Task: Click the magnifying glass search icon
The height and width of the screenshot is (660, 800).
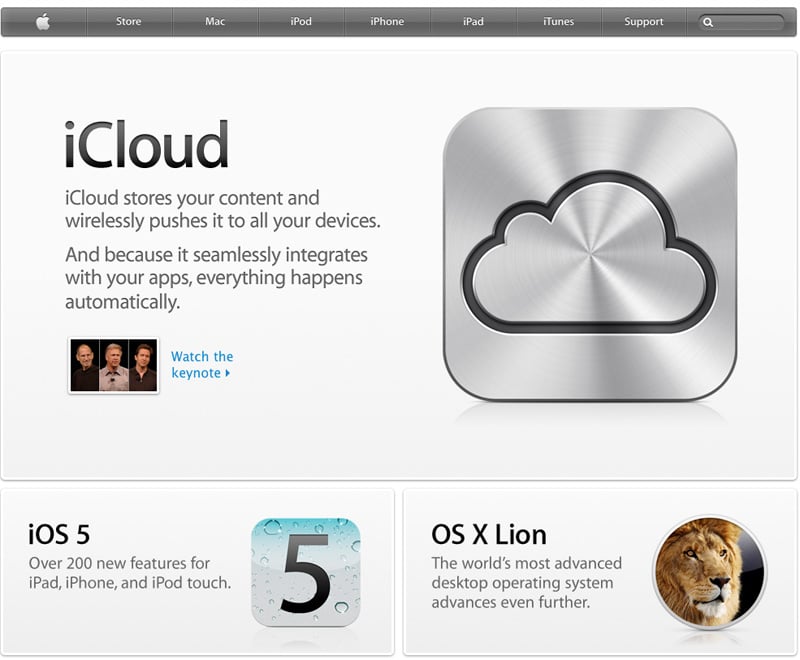Action: click(x=708, y=22)
